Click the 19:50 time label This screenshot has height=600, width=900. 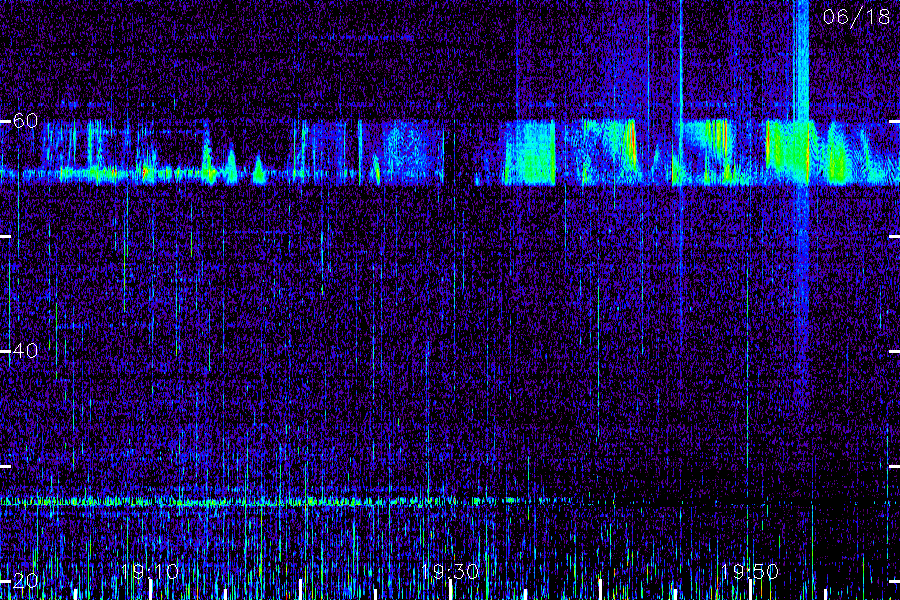[x=750, y=571]
